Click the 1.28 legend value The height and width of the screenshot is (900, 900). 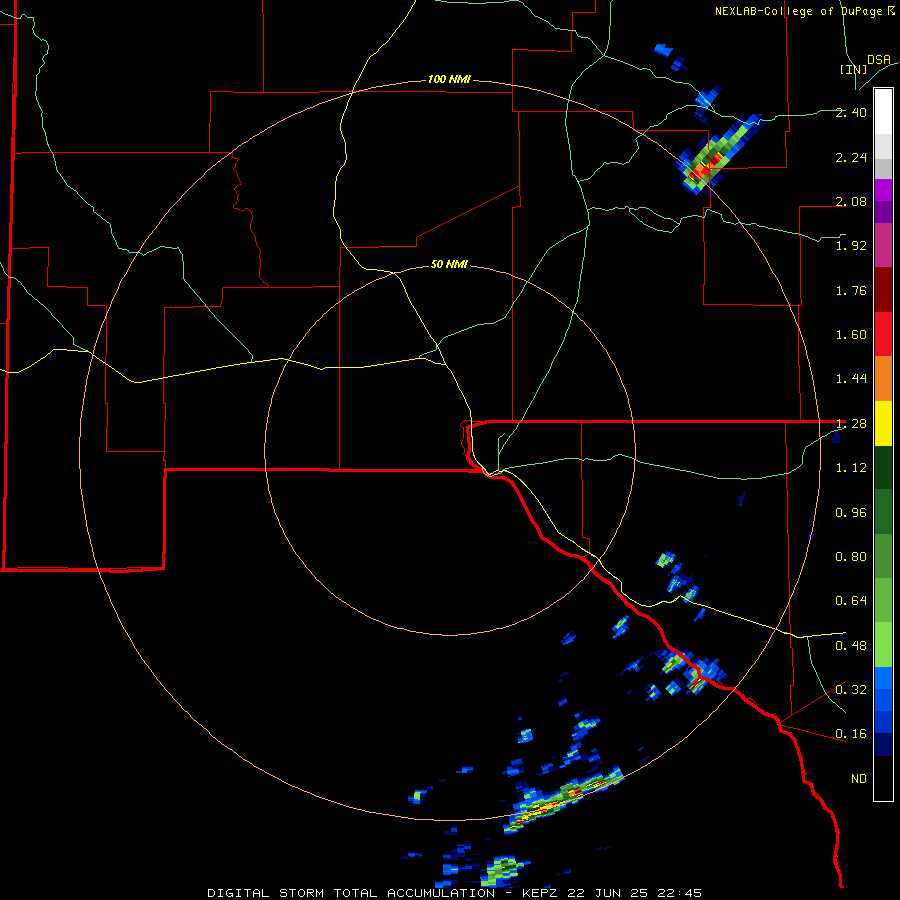tap(851, 424)
